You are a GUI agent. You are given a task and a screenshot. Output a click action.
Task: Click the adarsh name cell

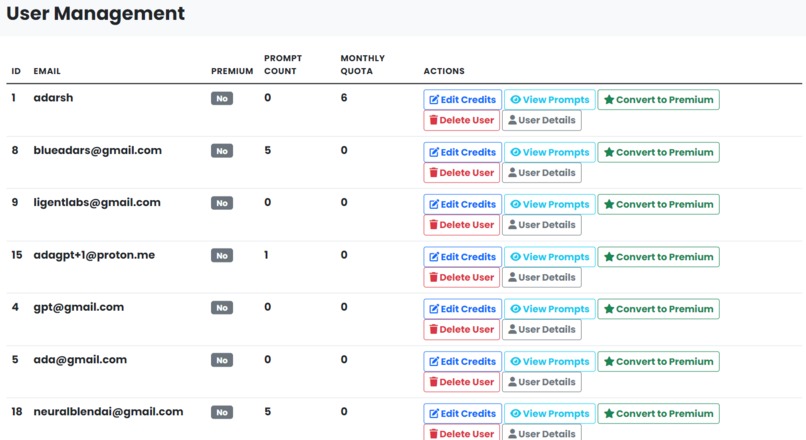tap(53, 98)
